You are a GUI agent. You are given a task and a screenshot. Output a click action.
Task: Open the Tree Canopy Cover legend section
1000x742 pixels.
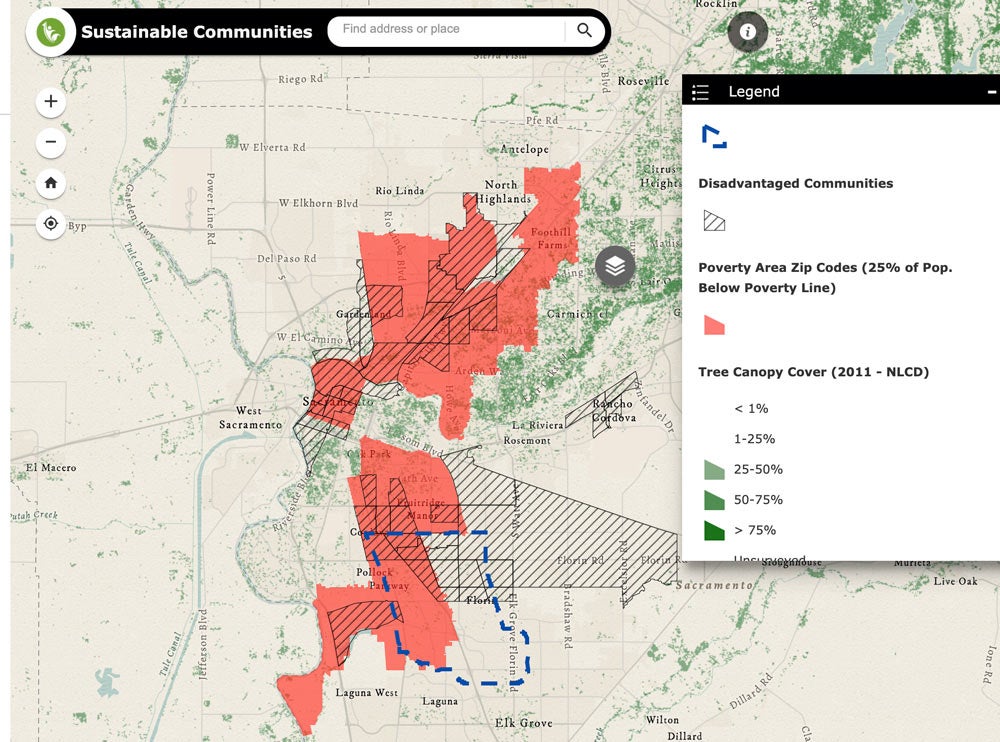point(812,371)
